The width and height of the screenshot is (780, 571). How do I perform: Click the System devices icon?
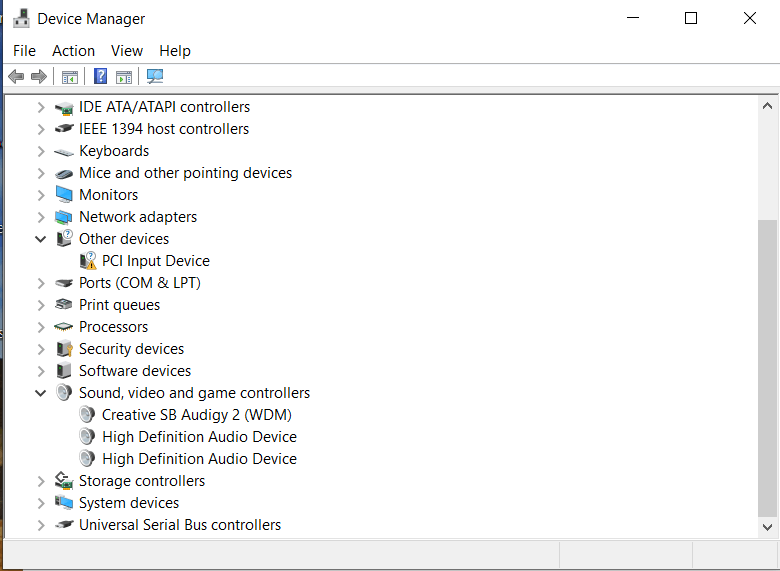pos(64,502)
